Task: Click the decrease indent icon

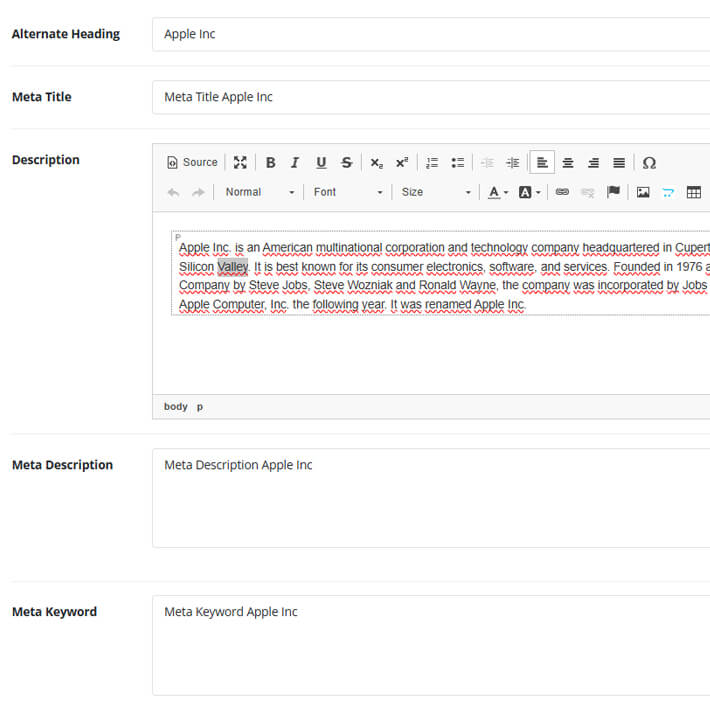Action: [x=487, y=163]
